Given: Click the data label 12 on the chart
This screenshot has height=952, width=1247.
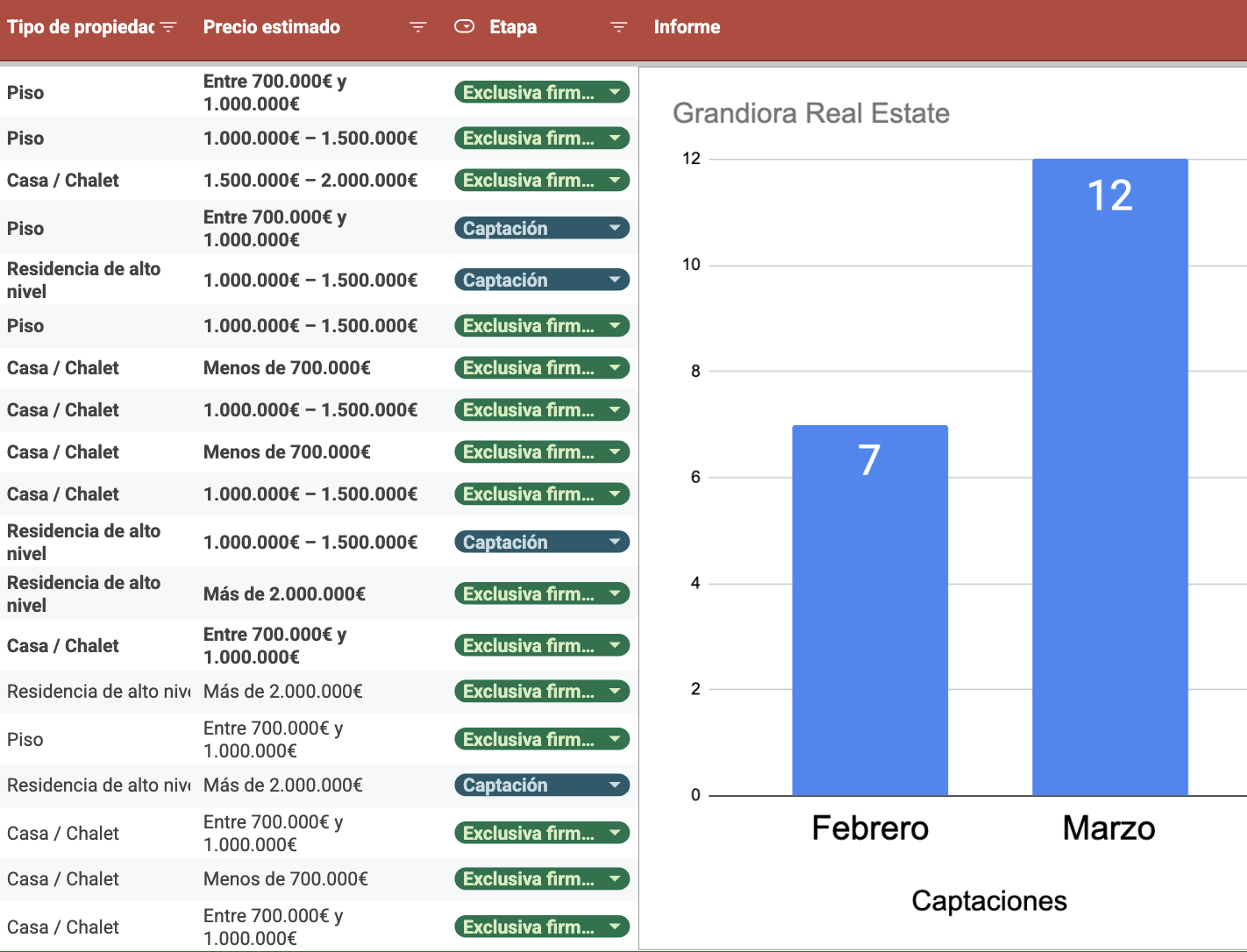Looking at the screenshot, I should click(1109, 195).
